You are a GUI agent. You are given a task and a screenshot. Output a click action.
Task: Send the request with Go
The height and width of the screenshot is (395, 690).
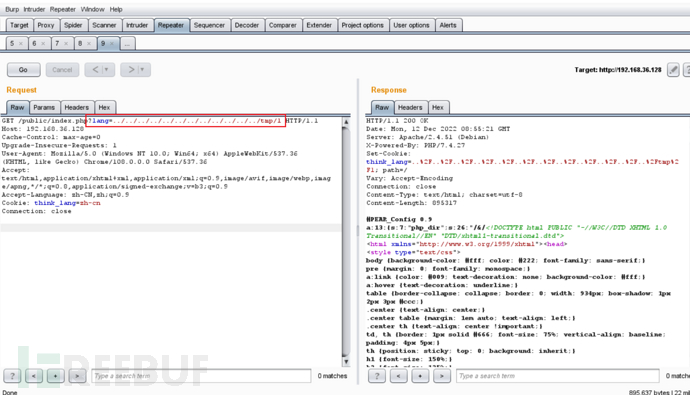23,69
